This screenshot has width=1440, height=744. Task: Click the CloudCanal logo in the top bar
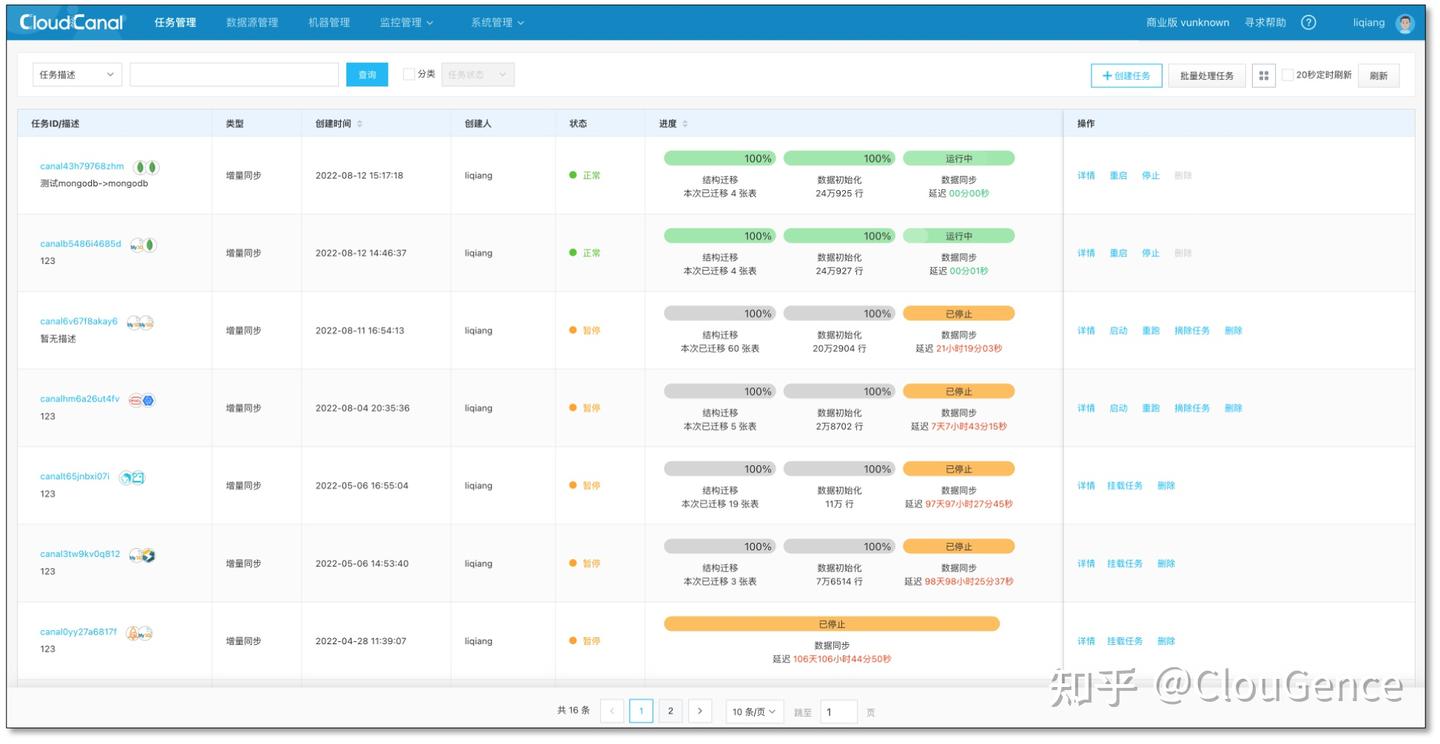tap(68, 22)
